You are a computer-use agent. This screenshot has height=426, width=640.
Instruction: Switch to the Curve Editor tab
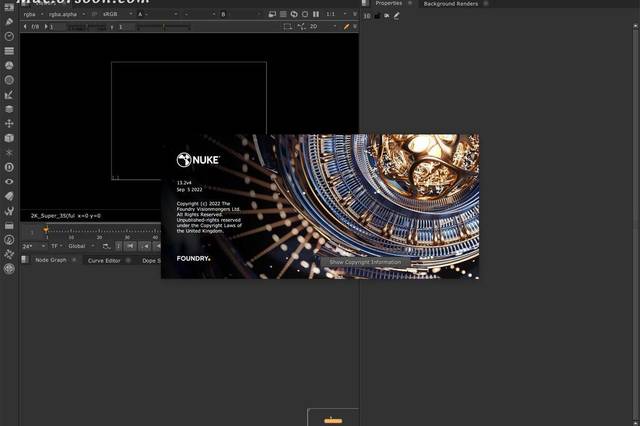pyautogui.click(x=104, y=260)
